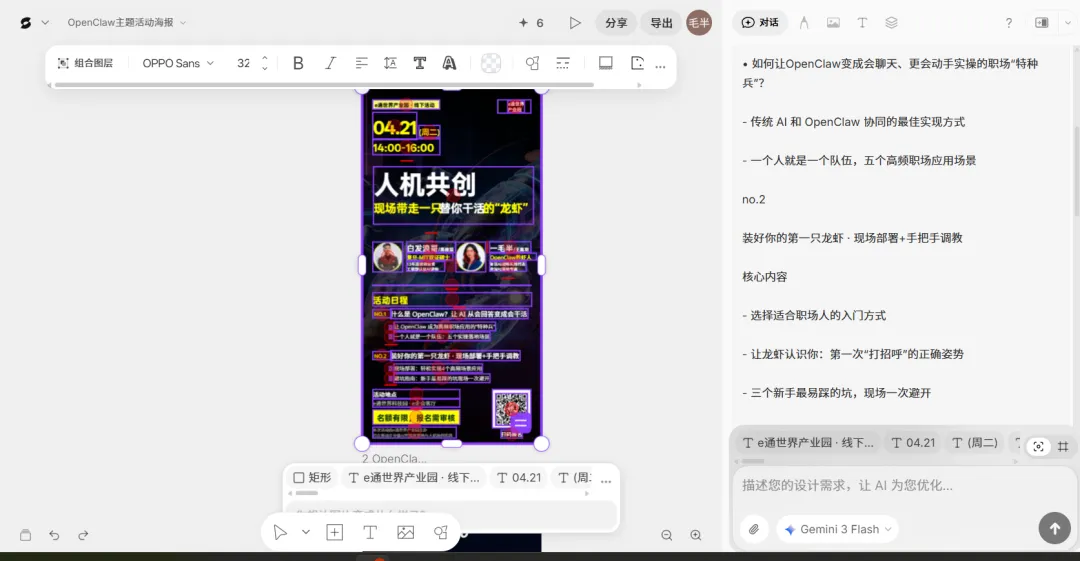Click the play preview icon

(x=574, y=23)
